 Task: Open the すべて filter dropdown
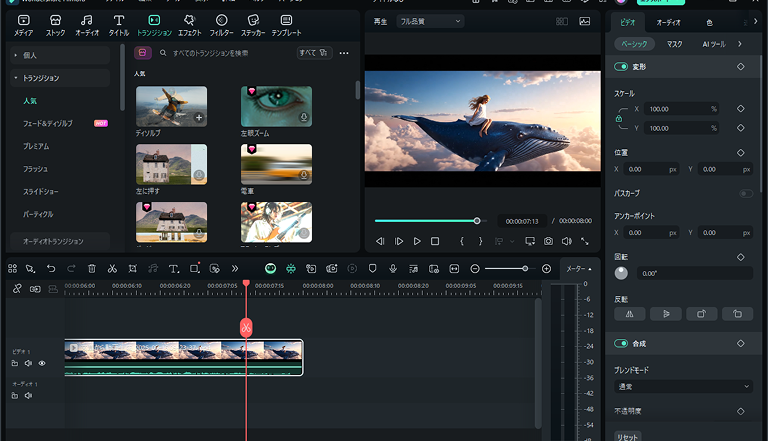(x=314, y=53)
